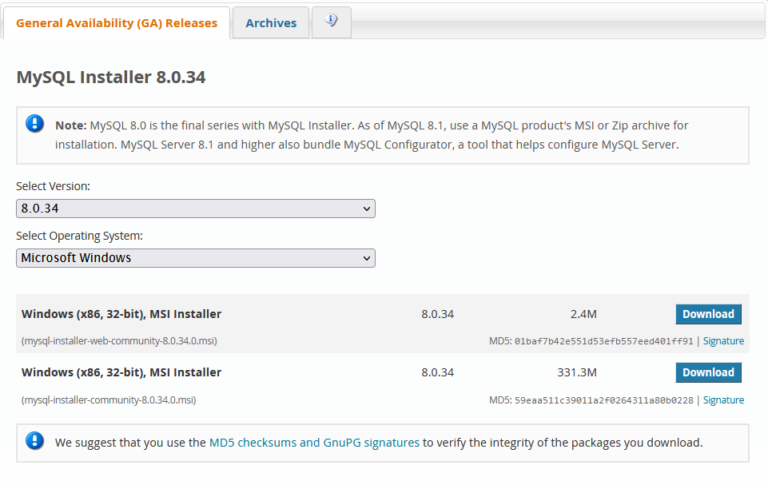Click the info icon next to checksum suggestion
Screen dimensions: 768x485
(36, 441)
